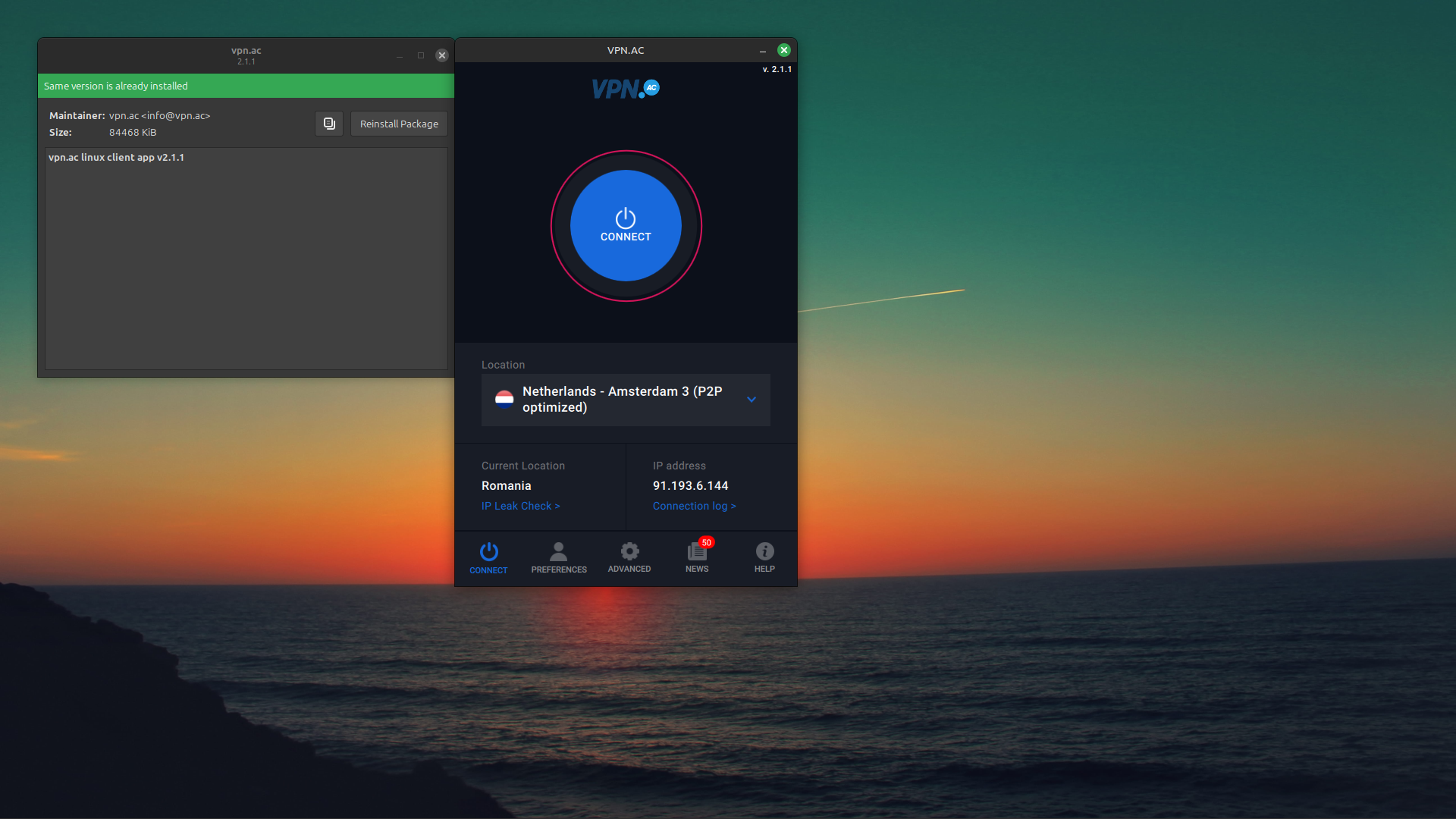Click the package description text area

click(x=246, y=259)
